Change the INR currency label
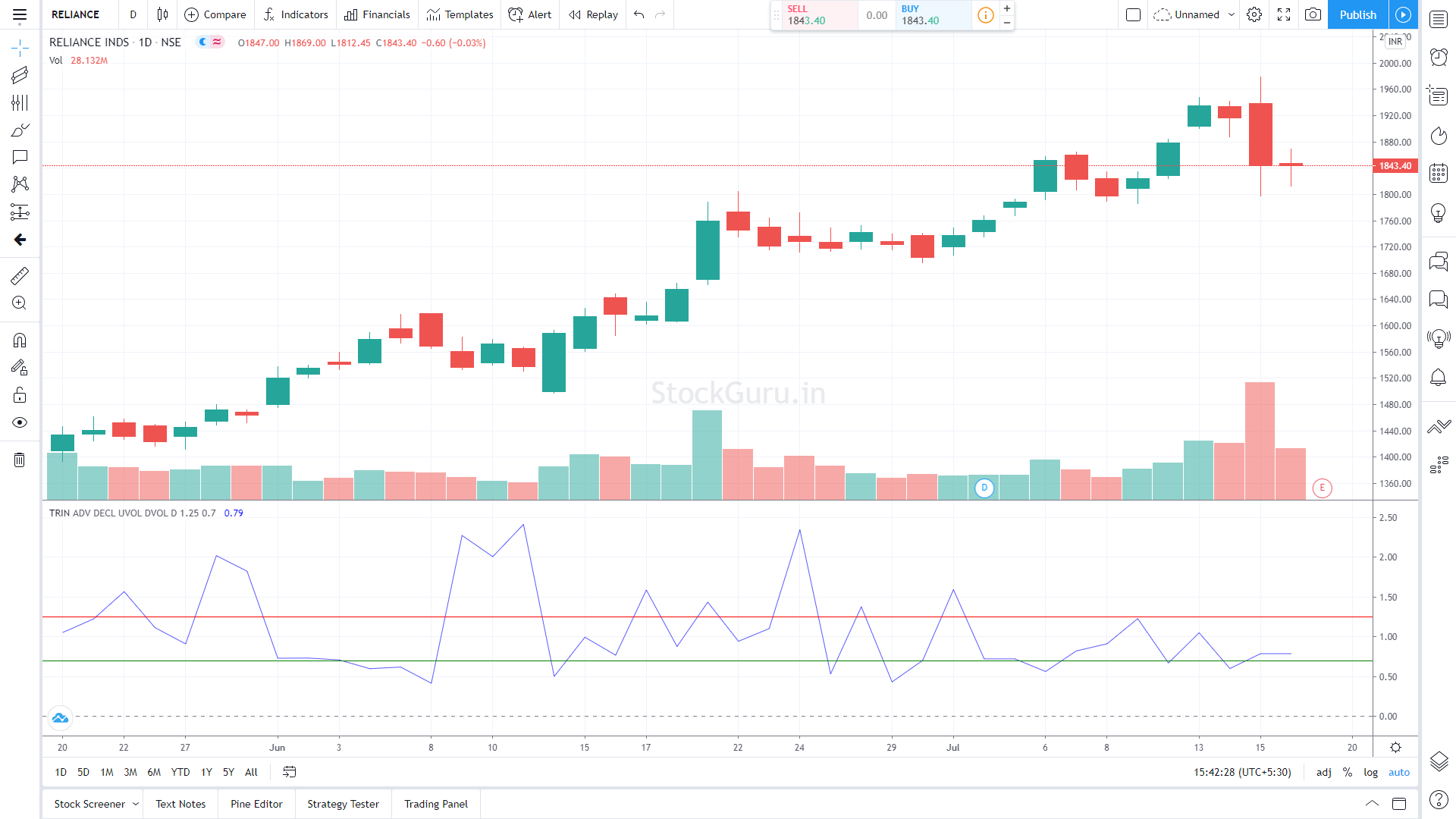 1395,42
